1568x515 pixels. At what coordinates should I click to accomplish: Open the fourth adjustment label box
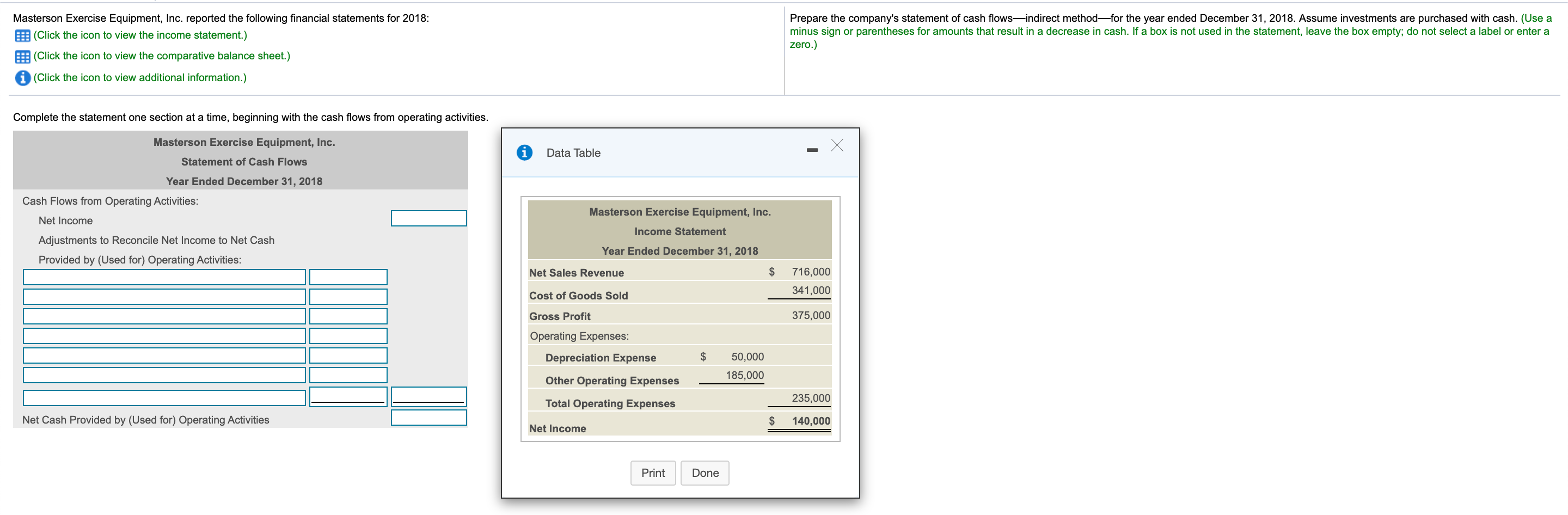164,335
